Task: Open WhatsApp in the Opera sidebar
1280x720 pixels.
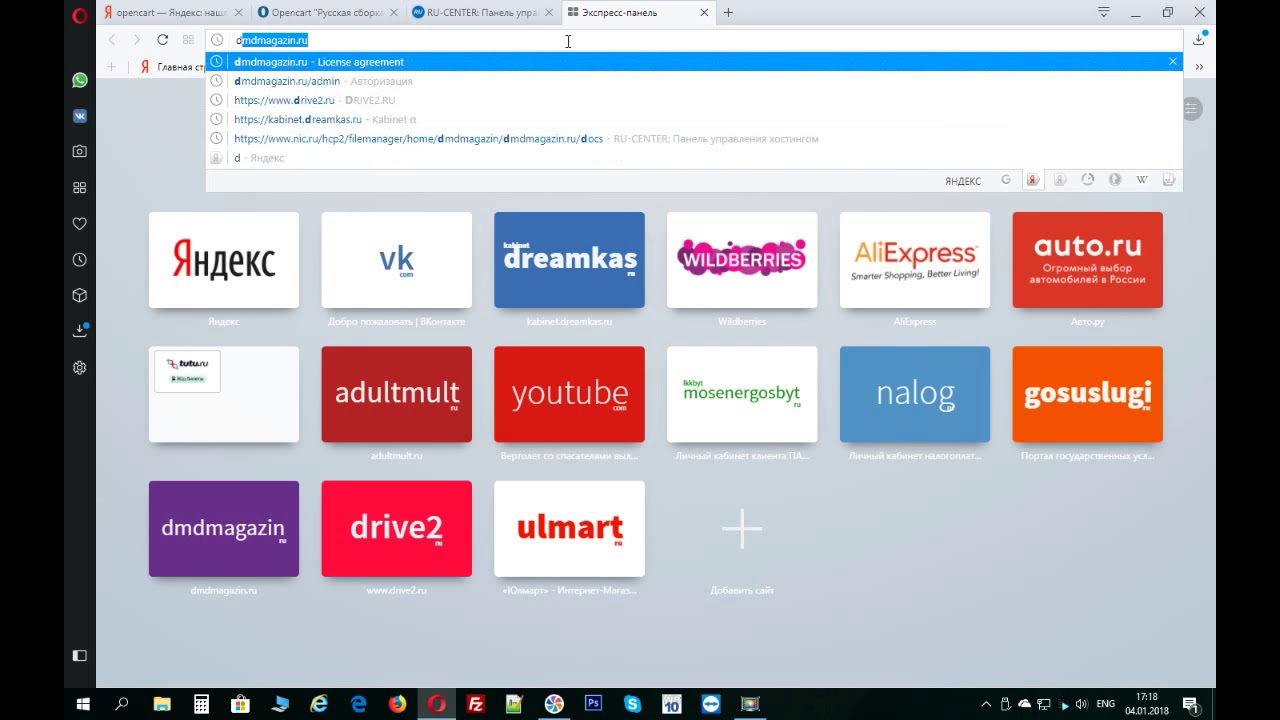Action: [80, 80]
